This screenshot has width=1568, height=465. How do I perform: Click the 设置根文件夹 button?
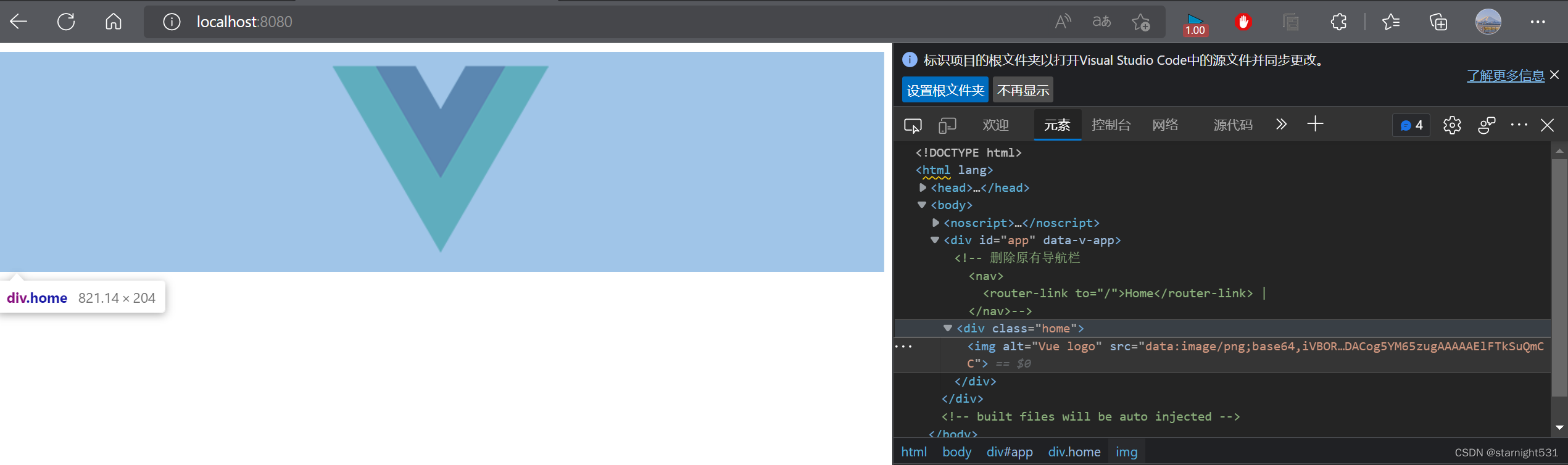(x=945, y=90)
